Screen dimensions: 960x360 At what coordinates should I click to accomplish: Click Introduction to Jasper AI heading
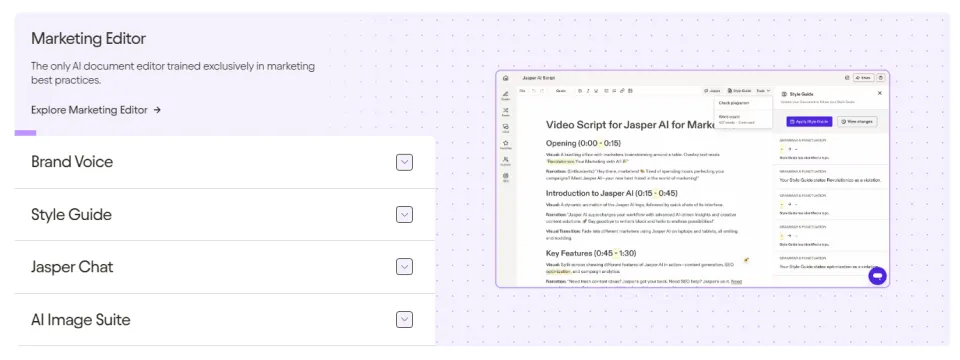pos(612,193)
